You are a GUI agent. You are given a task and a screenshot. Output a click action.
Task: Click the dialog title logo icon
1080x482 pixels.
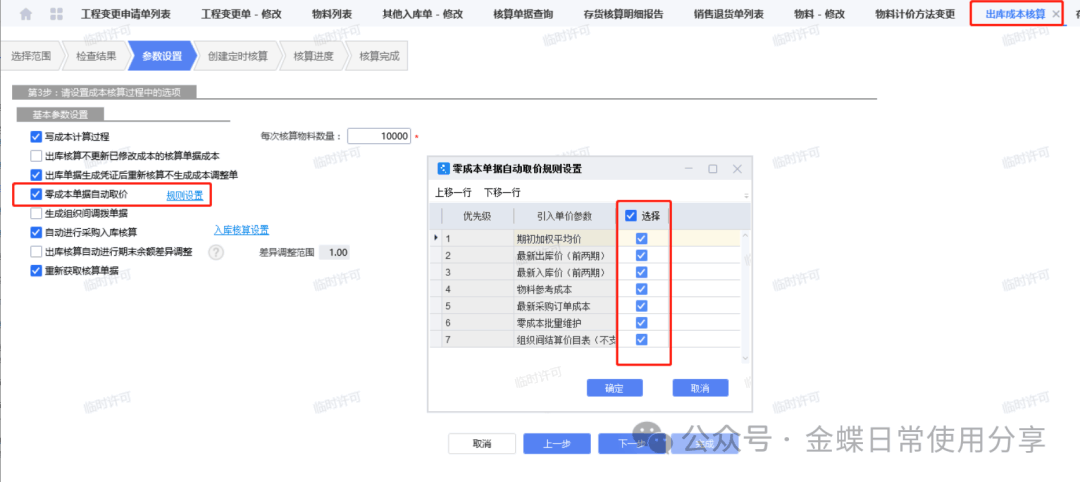click(443, 169)
